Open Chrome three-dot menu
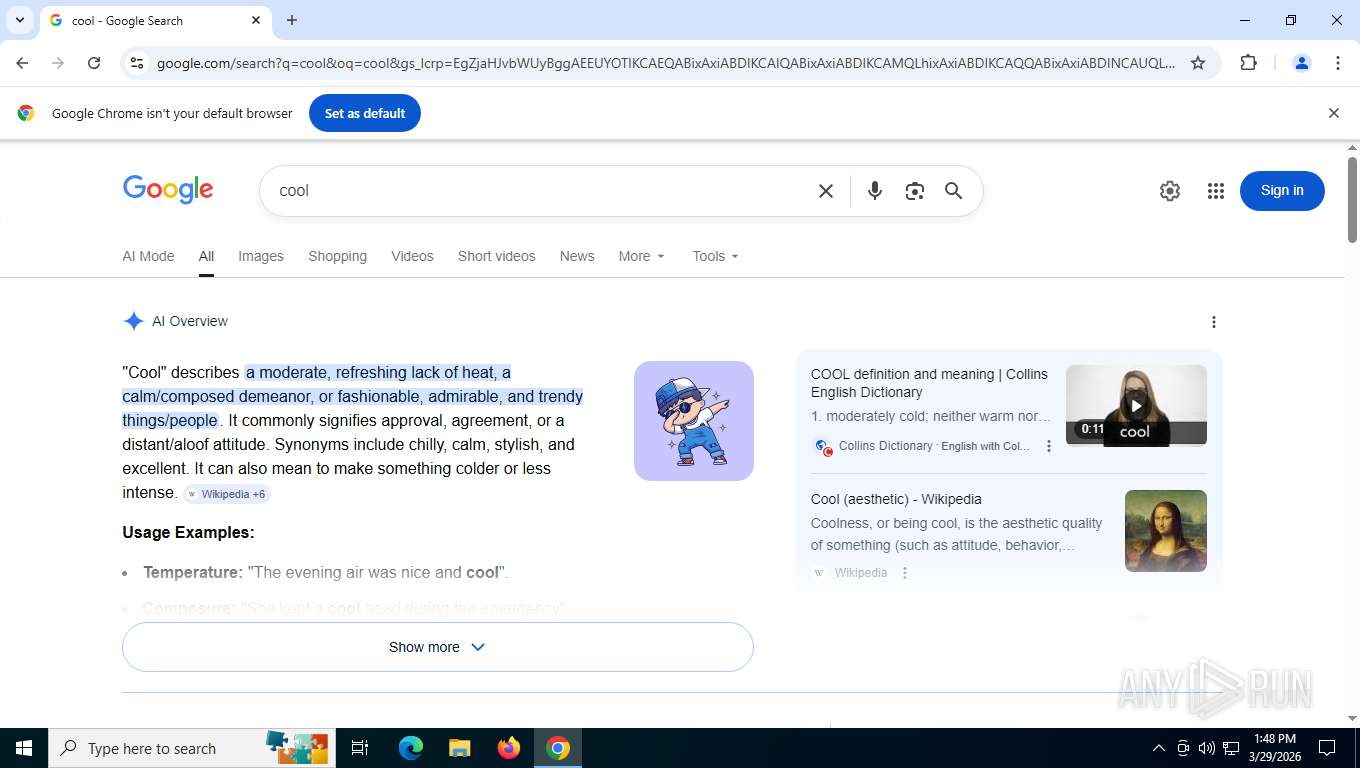This screenshot has height=768, width=1360. coord(1338,63)
